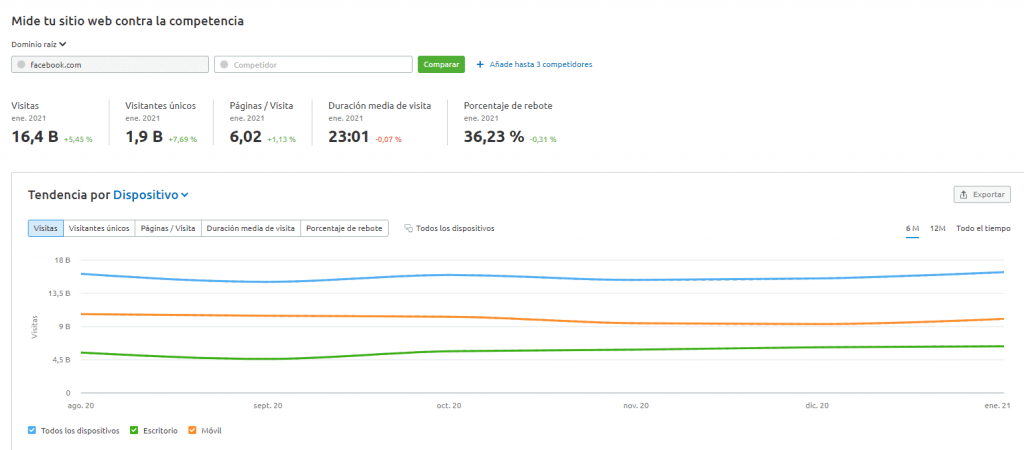
Task: Click the Mide tu sitio web page title
Action: (x=127, y=21)
